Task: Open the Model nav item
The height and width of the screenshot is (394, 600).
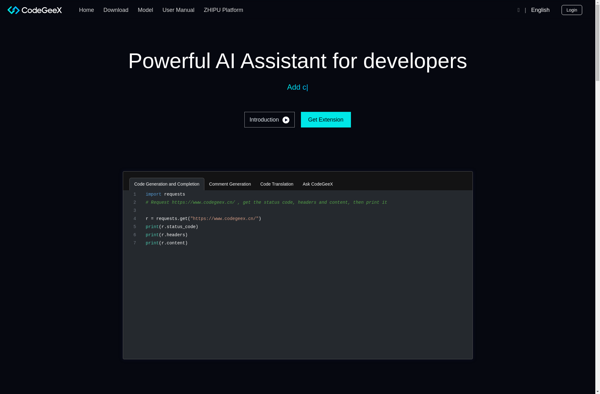Action: 145,10
